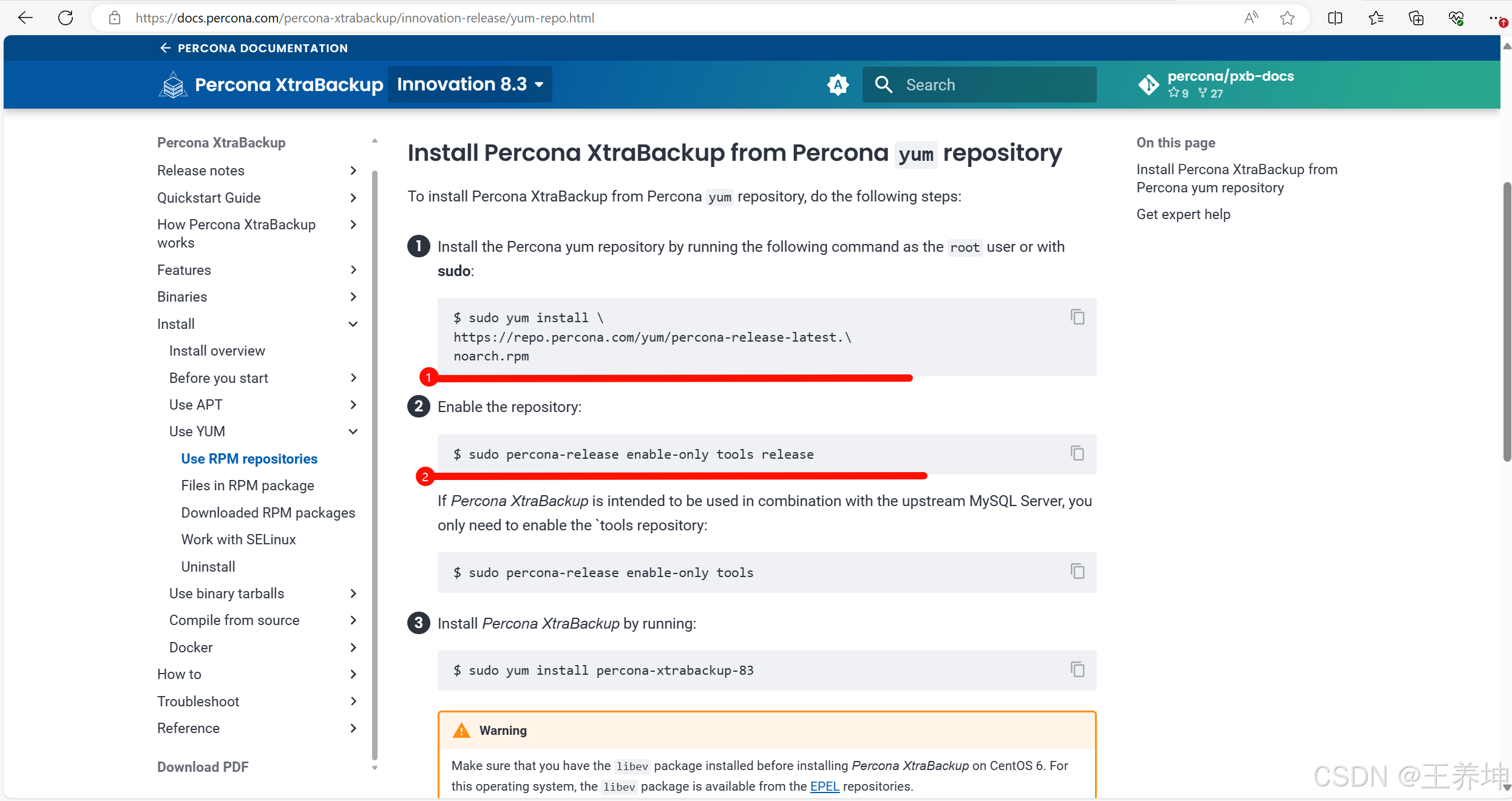
Task: Open the Innovation 8.3 version dropdown
Action: pyautogui.click(x=470, y=84)
